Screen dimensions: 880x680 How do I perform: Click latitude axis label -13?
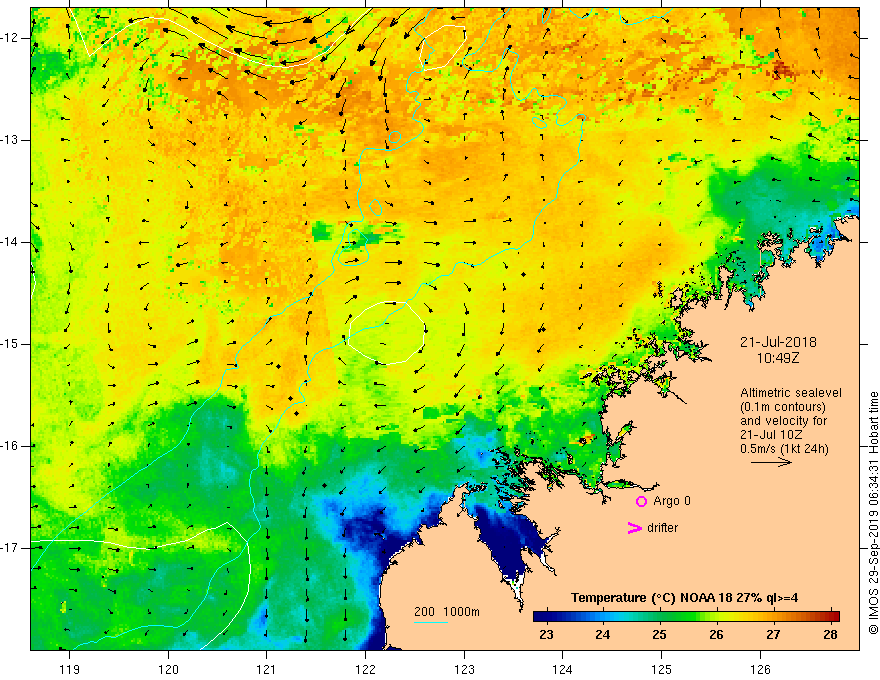coord(11,140)
